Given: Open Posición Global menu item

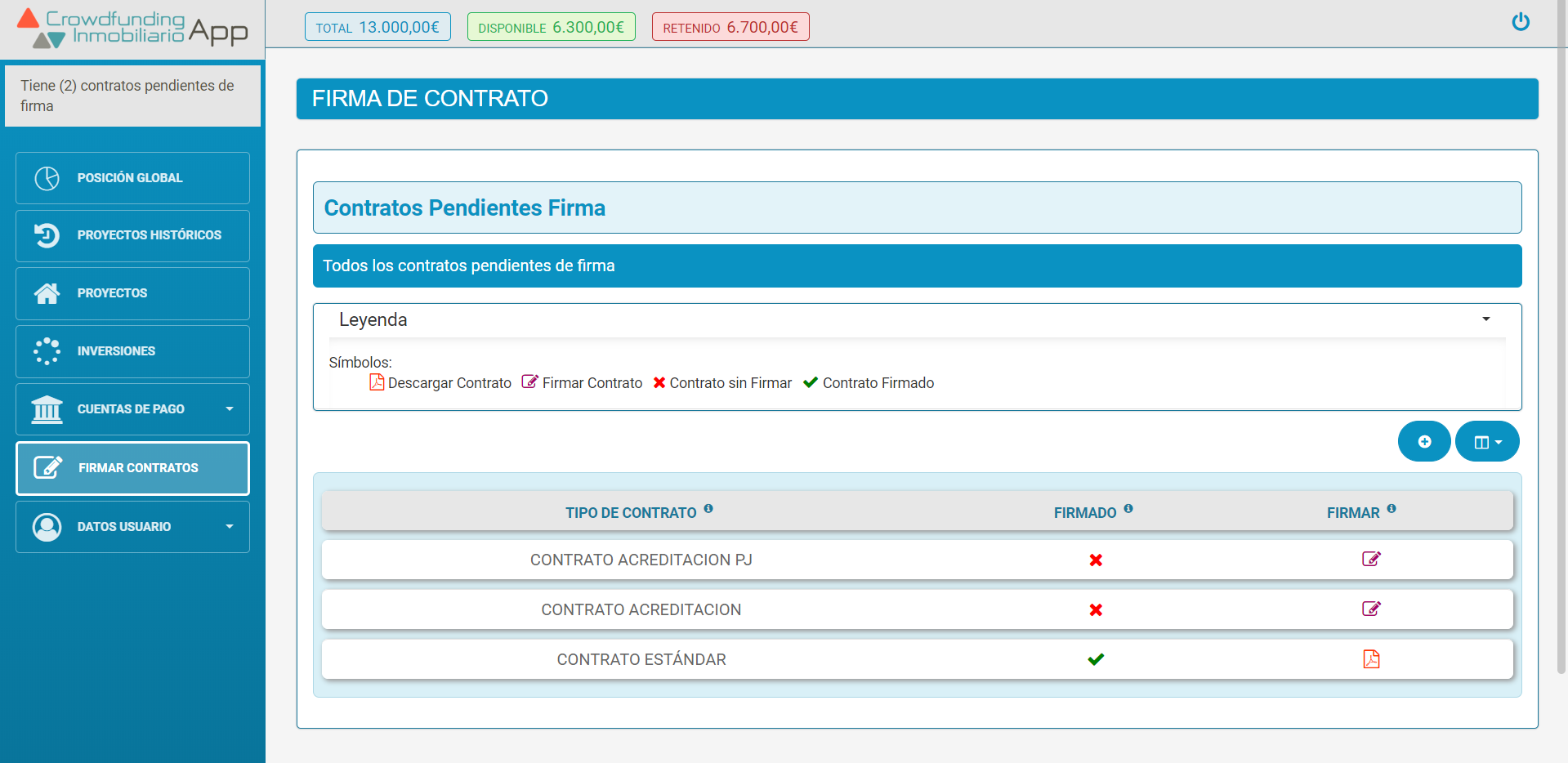Looking at the screenshot, I should 132,178.
